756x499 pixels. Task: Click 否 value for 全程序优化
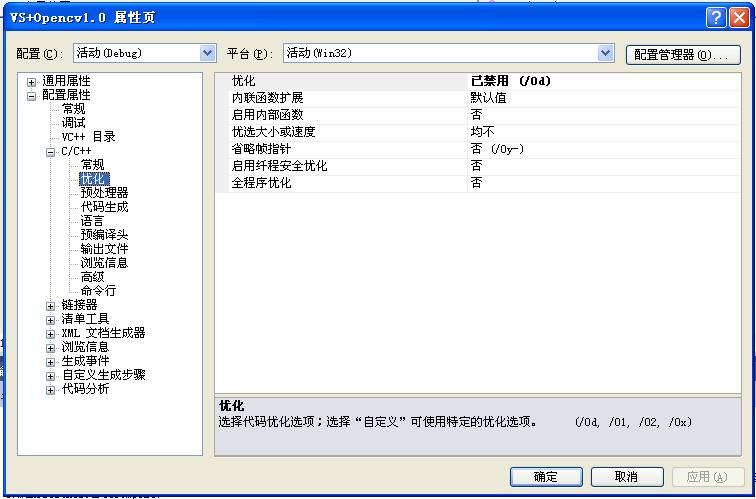point(604,184)
